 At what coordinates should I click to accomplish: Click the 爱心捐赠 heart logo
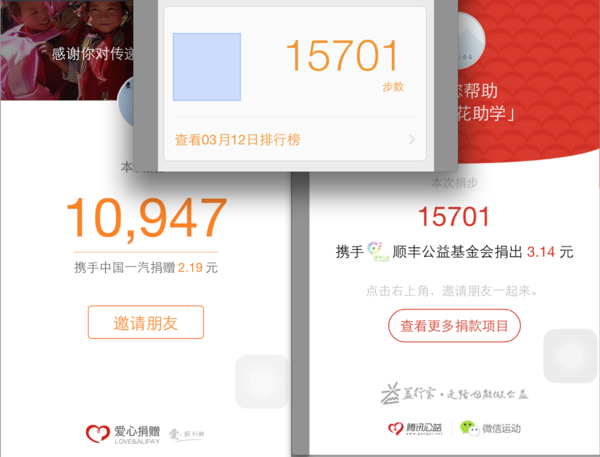click(x=98, y=434)
